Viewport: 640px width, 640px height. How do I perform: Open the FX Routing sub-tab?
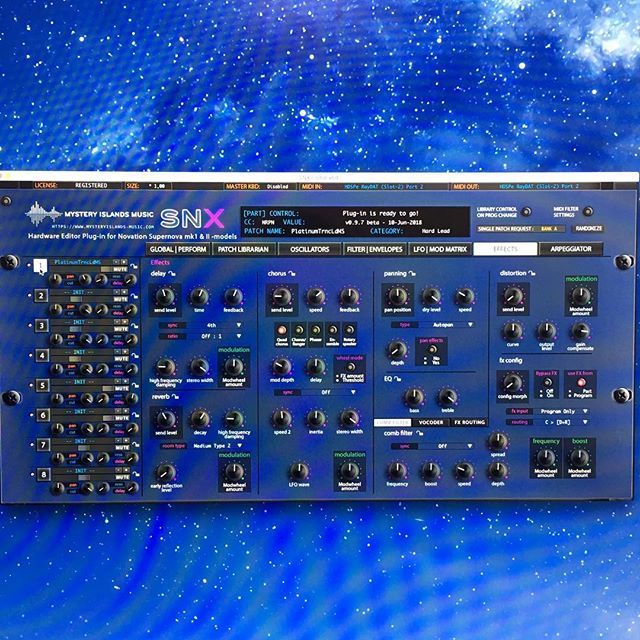(469, 422)
